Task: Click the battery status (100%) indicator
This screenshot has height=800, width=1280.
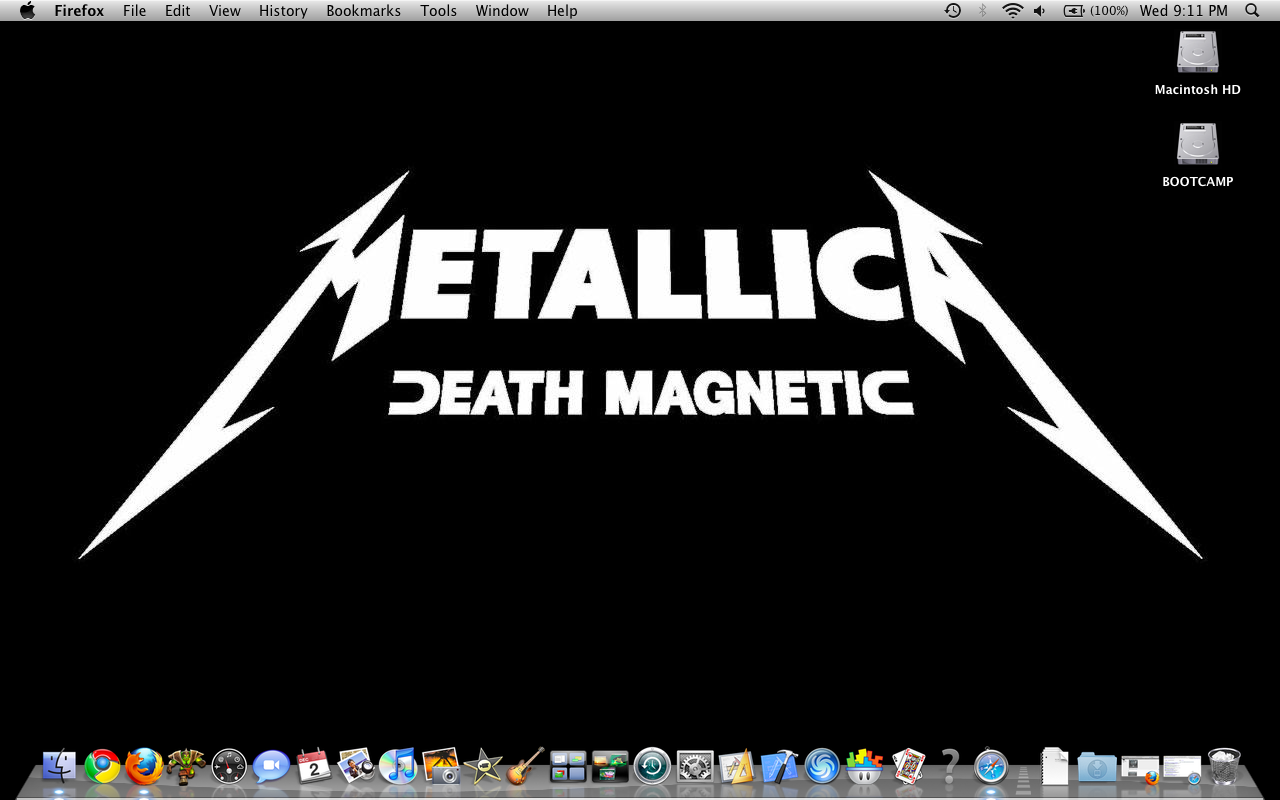Action: (x=1096, y=10)
